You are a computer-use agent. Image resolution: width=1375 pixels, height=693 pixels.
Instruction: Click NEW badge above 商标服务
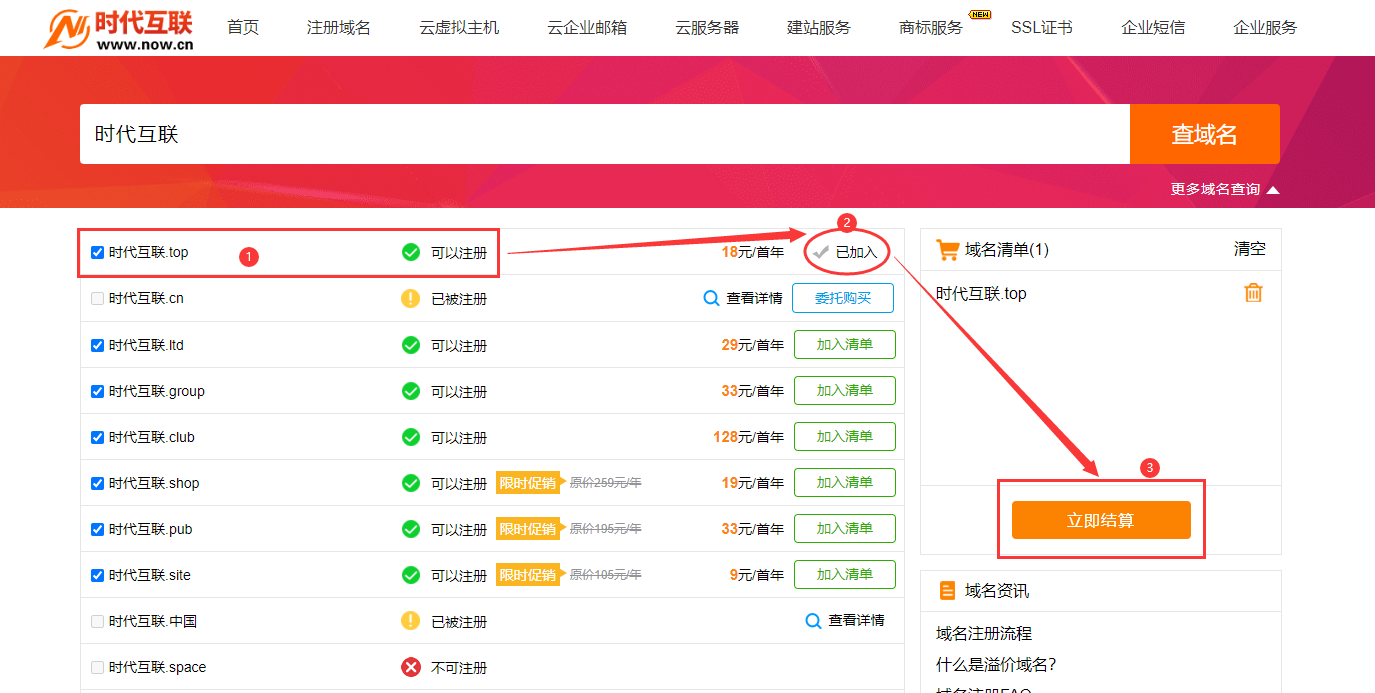979,14
